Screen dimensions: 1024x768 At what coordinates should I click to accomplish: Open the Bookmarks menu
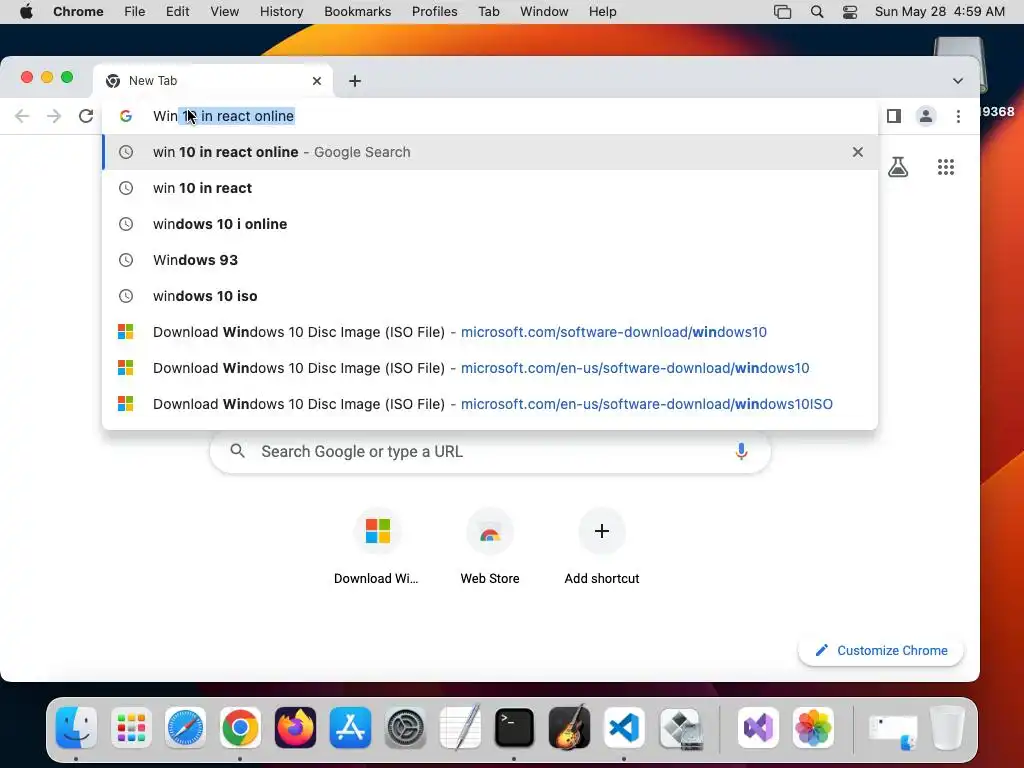357,12
